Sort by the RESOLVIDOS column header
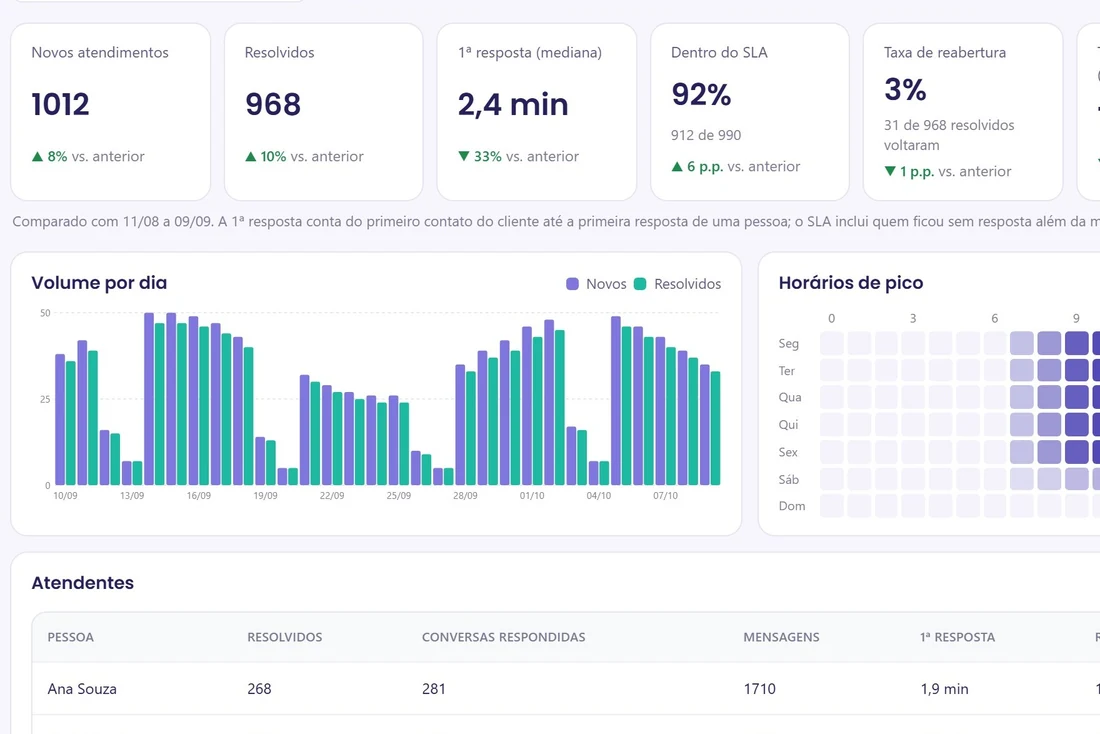This screenshot has width=1100, height=734. 285,637
